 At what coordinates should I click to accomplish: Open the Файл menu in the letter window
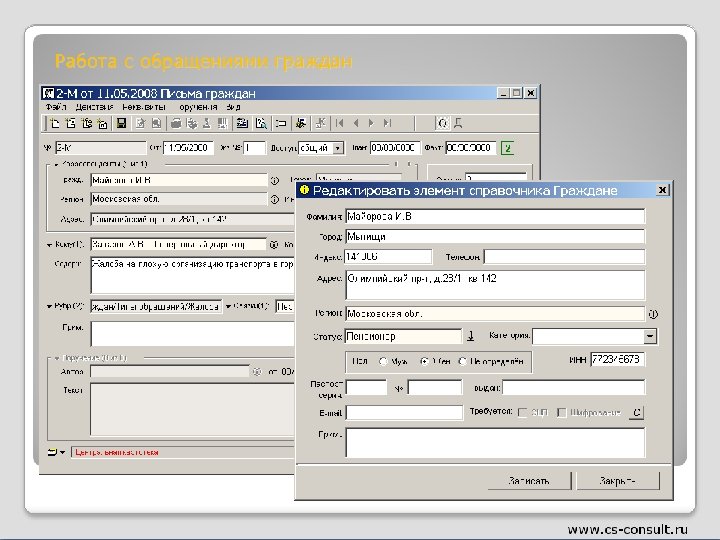[56, 107]
